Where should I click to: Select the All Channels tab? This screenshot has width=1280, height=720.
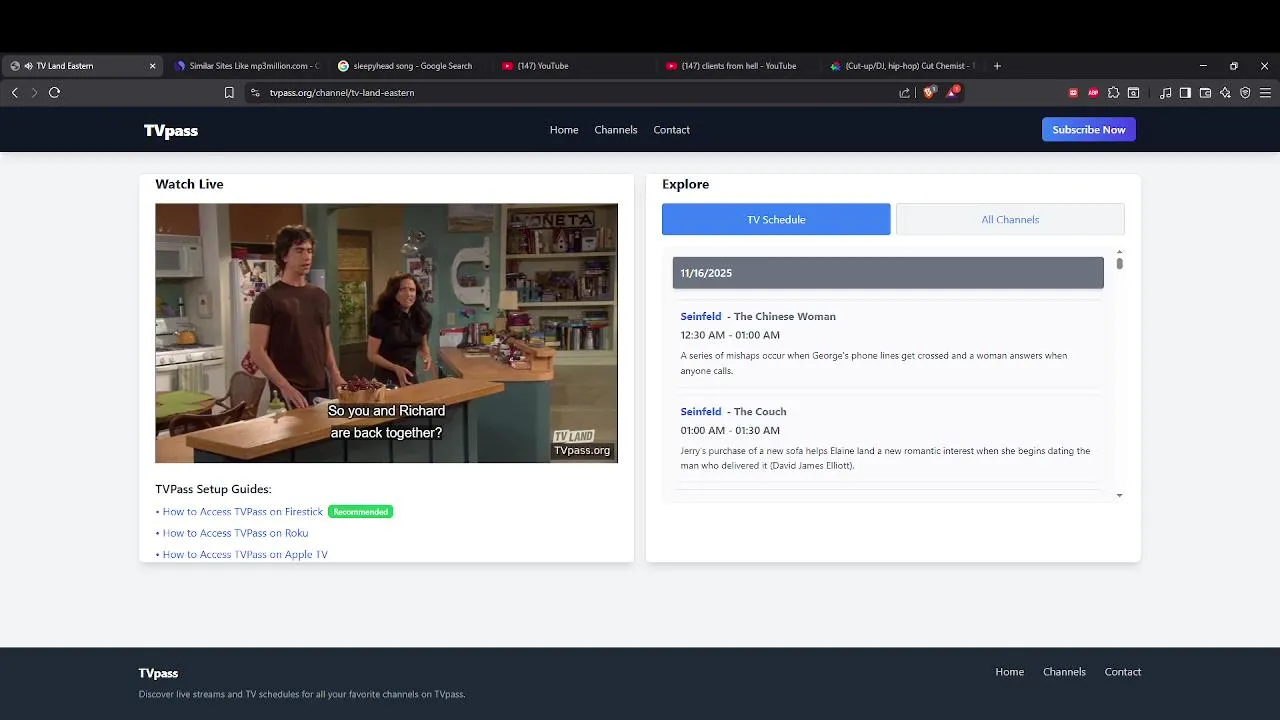point(1010,219)
